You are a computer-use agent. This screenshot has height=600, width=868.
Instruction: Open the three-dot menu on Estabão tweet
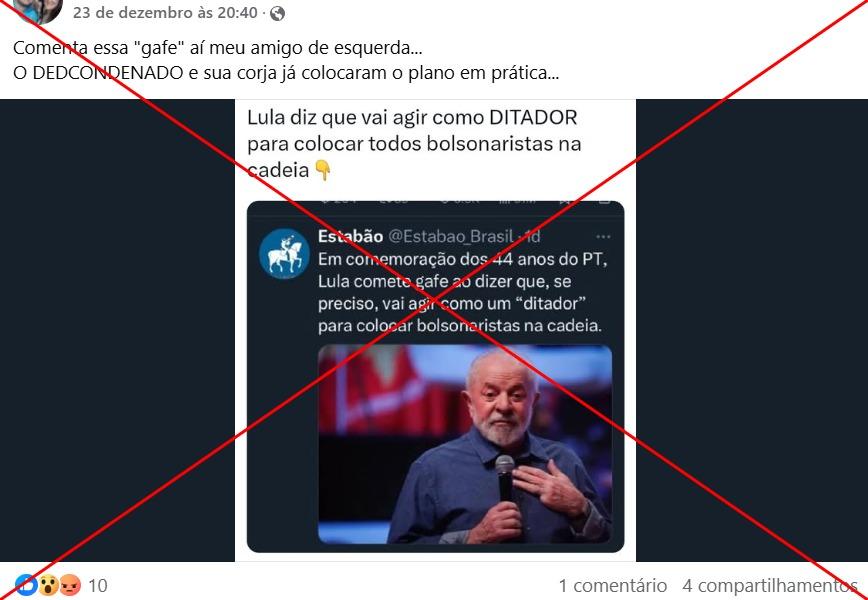point(603,237)
